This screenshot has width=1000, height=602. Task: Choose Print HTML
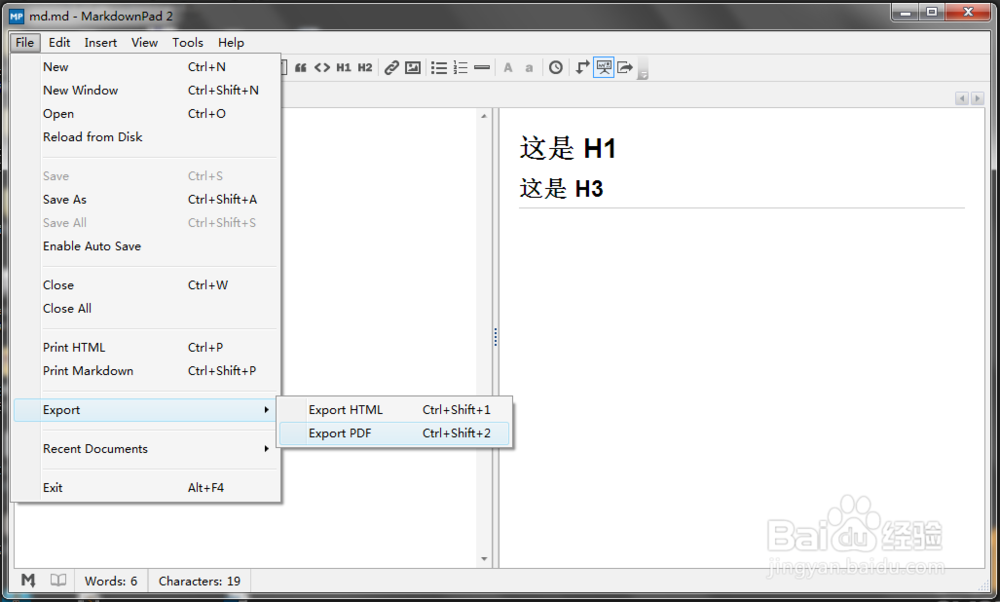pos(147,348)
